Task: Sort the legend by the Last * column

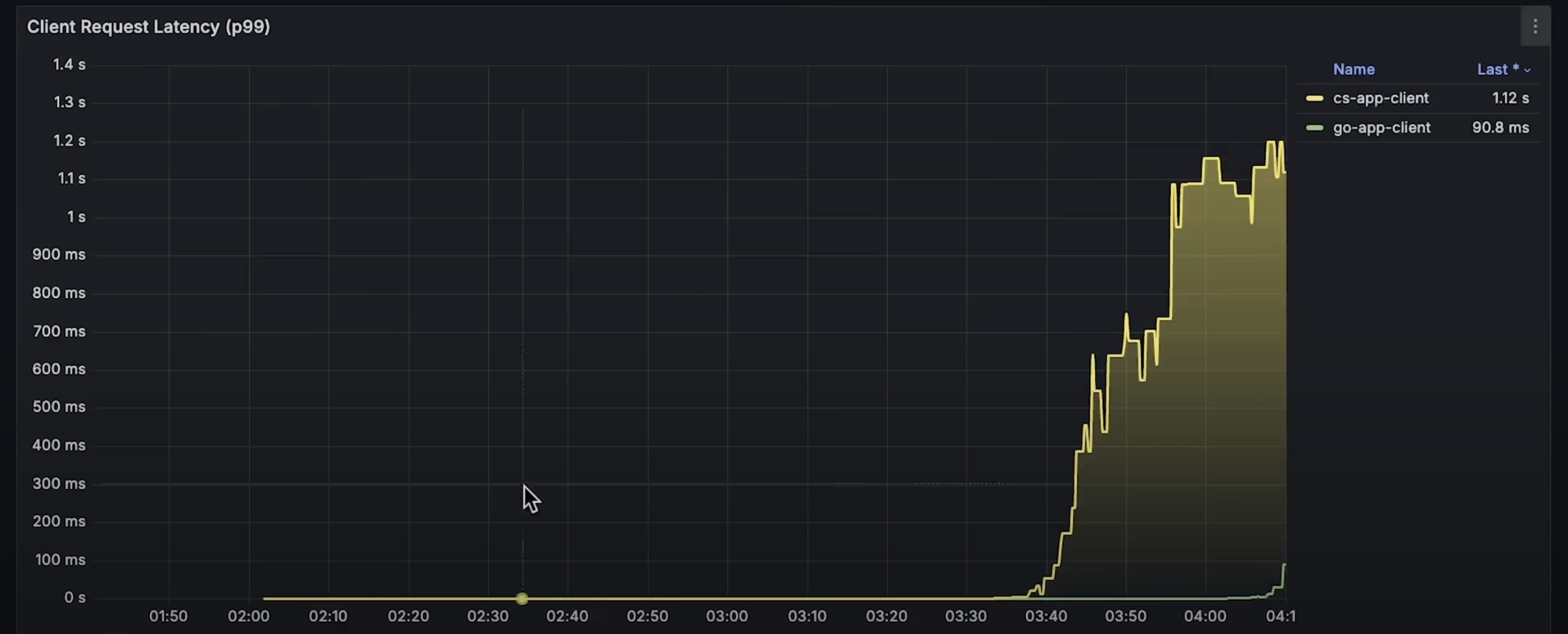Action: pos(1503,69)
